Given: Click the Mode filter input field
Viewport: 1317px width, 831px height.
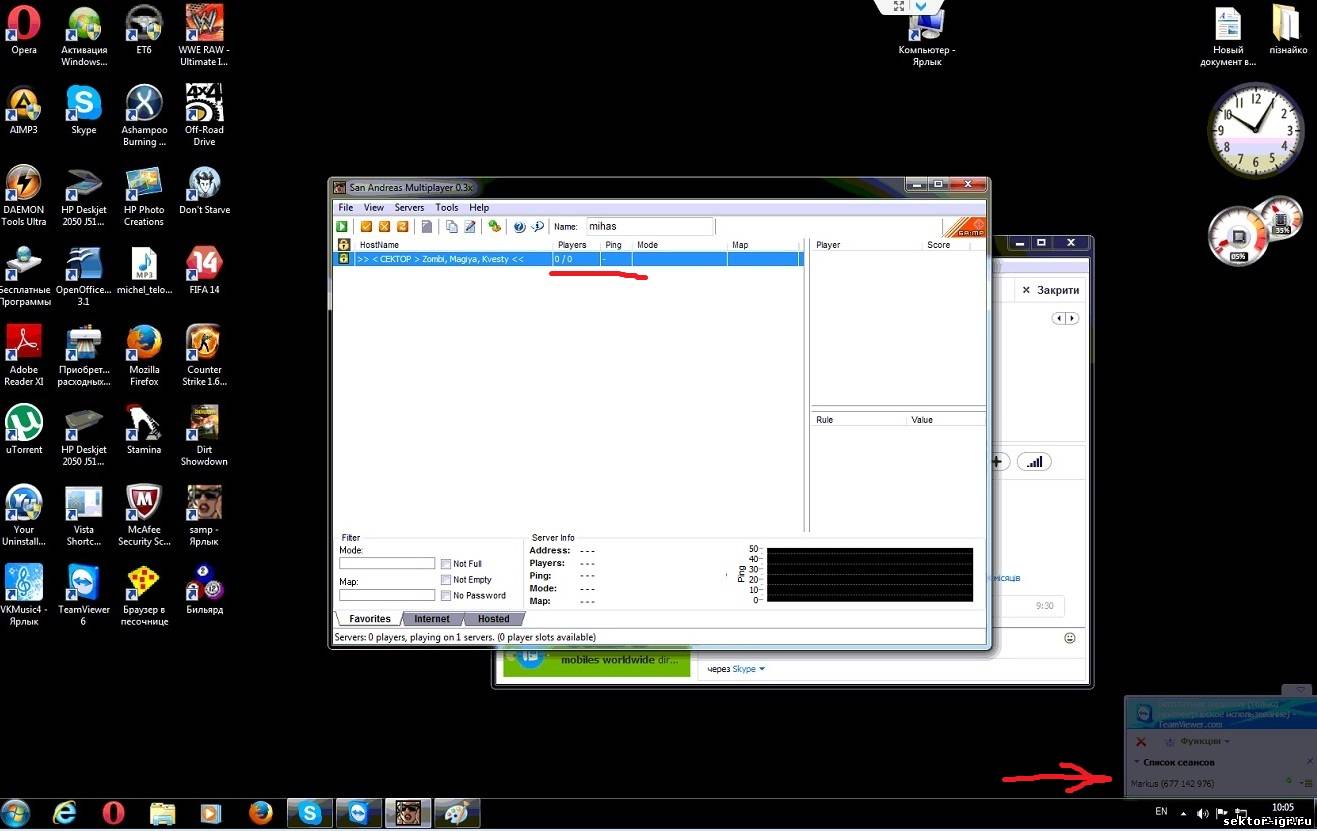Looking at the screenshot, I should pos(387,564).
